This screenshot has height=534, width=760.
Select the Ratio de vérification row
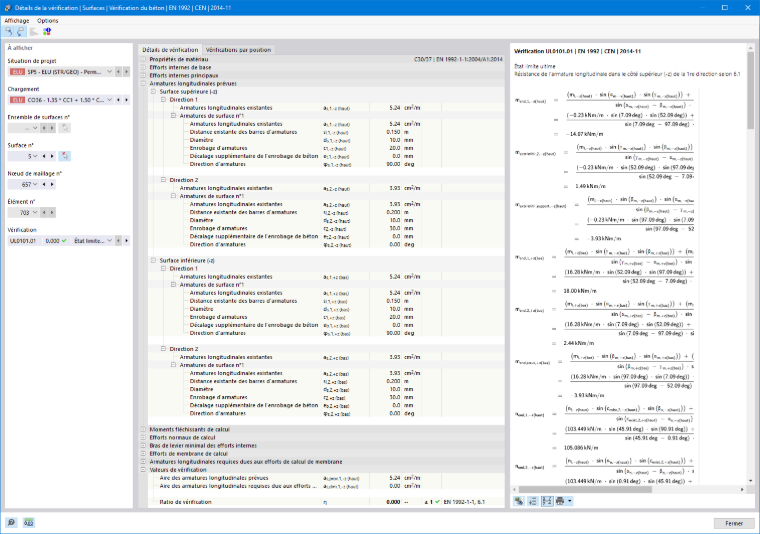pos(326,502)
